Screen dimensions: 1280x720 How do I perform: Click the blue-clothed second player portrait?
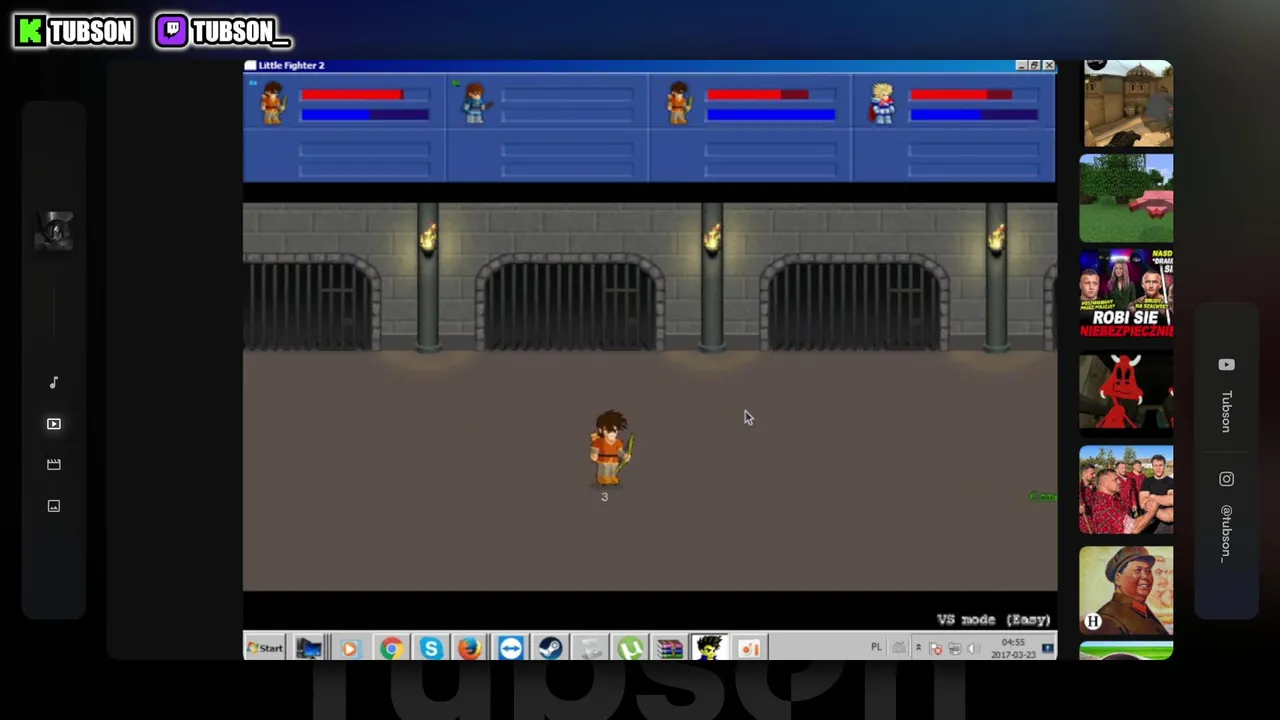[x=475, y=104]
